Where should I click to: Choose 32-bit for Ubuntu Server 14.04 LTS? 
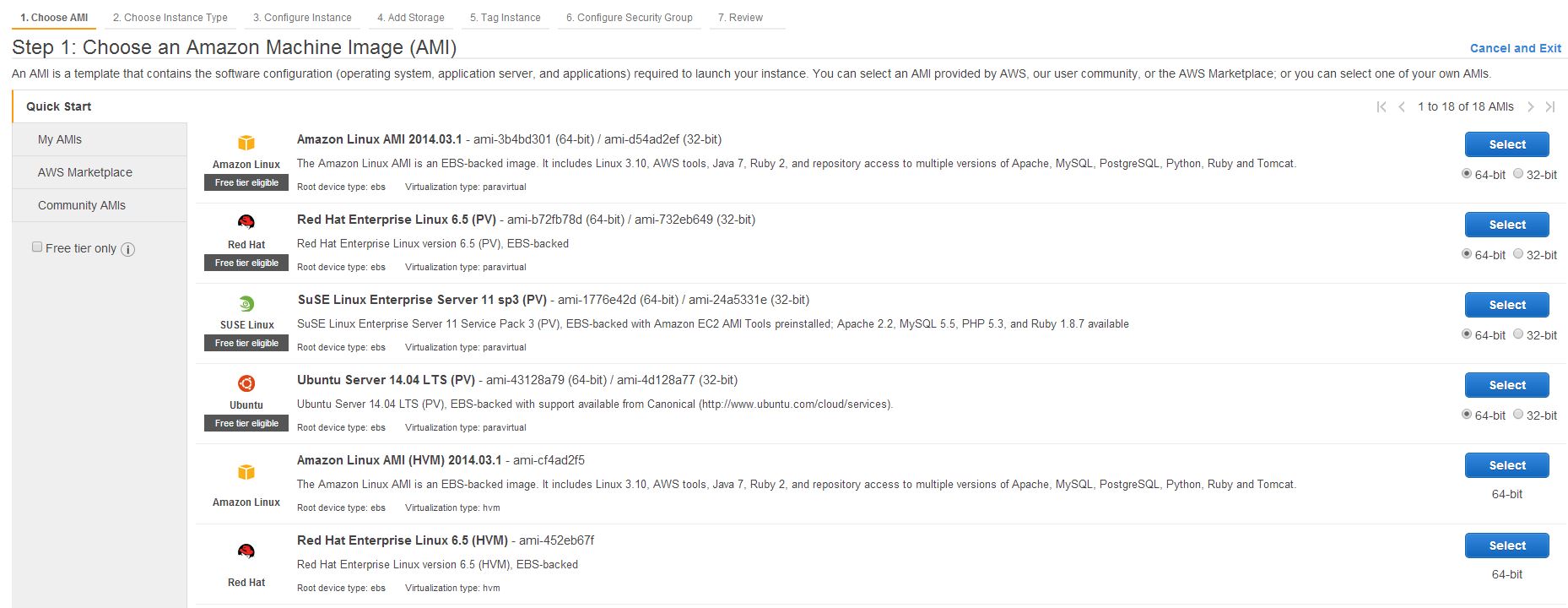1518,414
